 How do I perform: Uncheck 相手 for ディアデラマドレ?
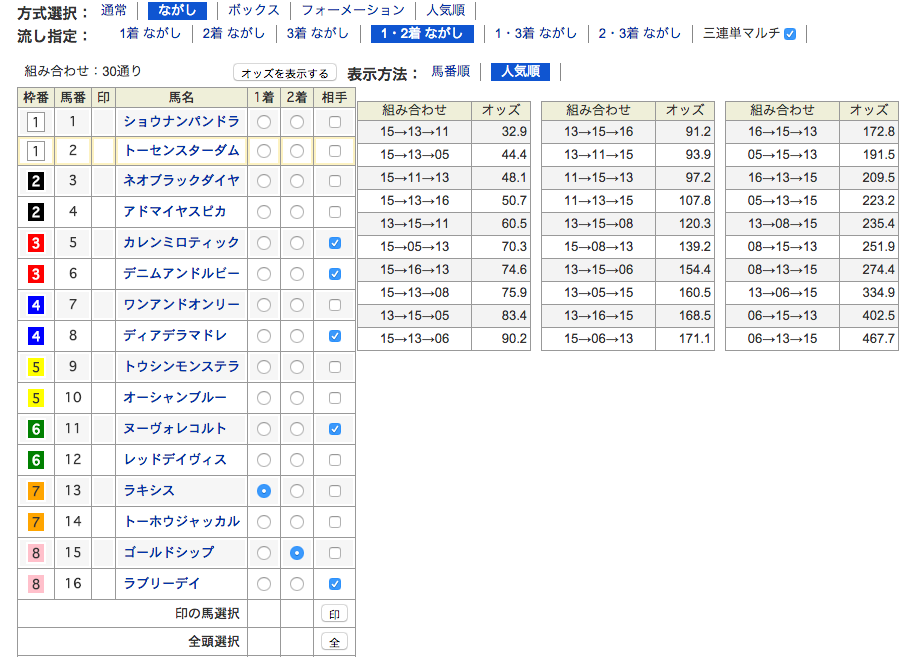(335, 336)
